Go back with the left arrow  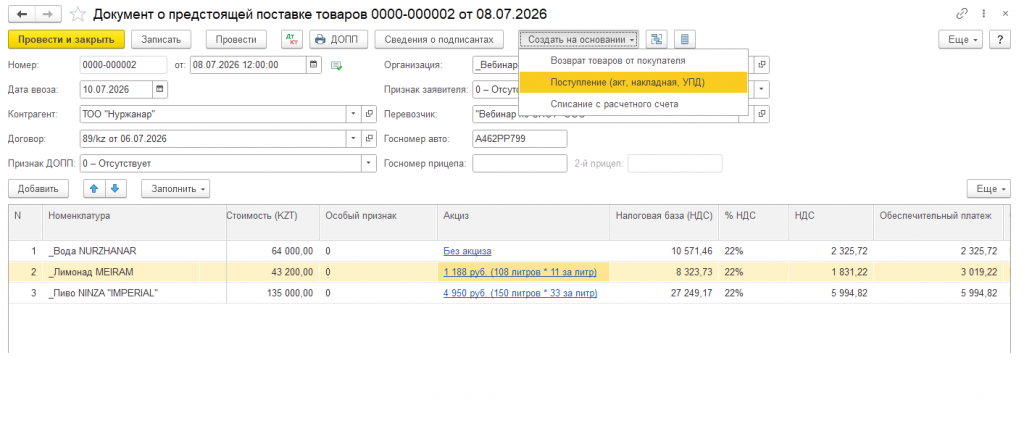[22, 14]
